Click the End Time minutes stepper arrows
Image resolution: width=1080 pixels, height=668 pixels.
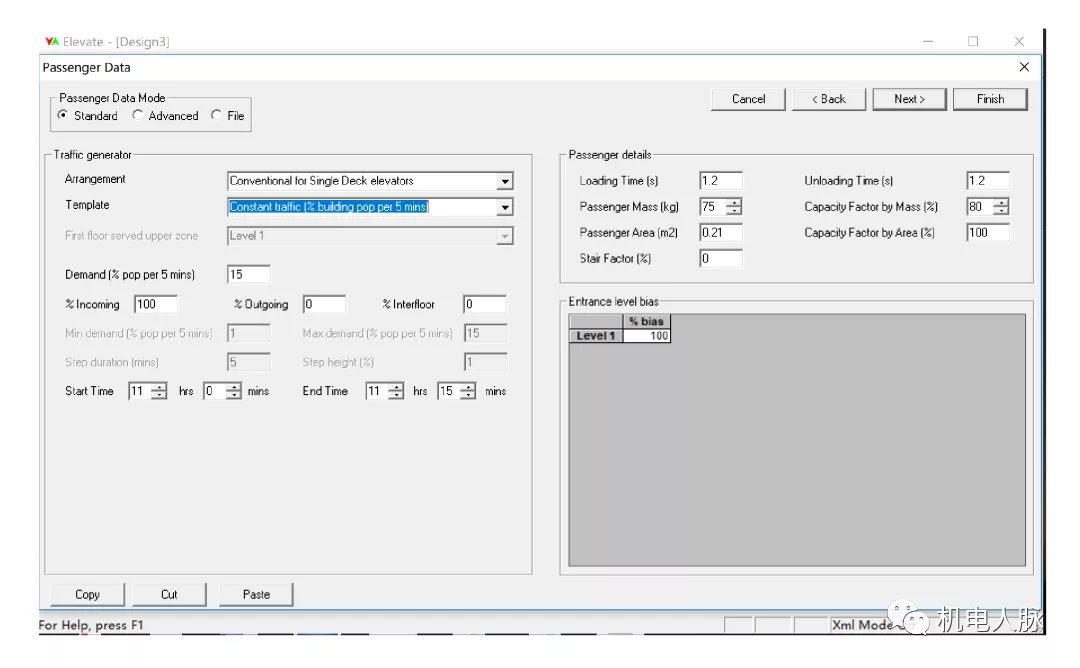point(468,391)
